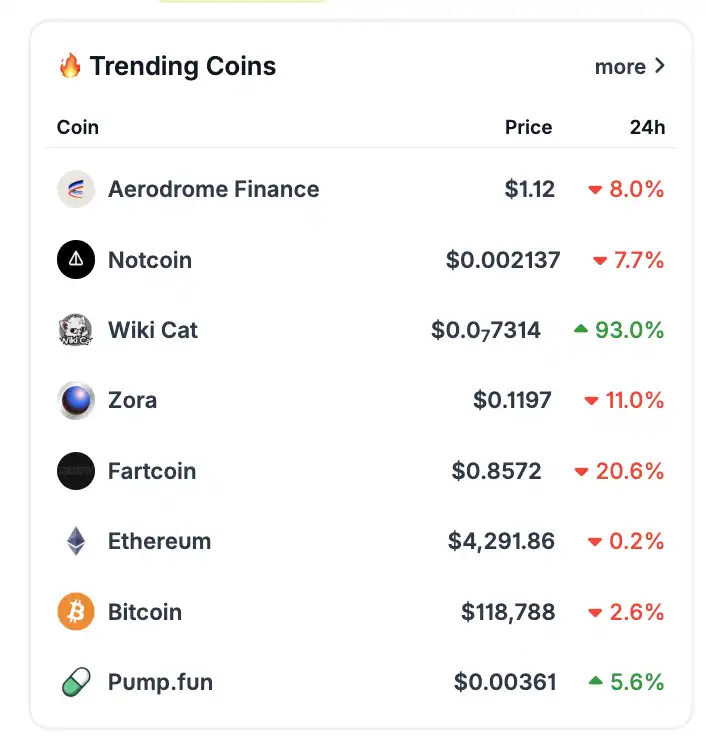This screenshot has width=706, height=748.
Task: Sort by the 24h column header
Action: coord(647,127)
